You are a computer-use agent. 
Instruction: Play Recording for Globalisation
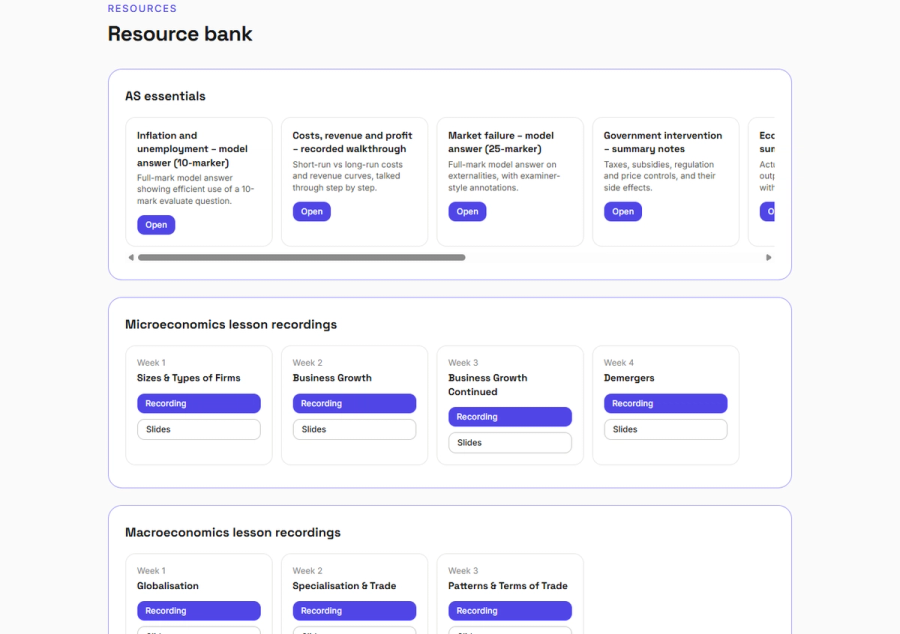(199, 610)
